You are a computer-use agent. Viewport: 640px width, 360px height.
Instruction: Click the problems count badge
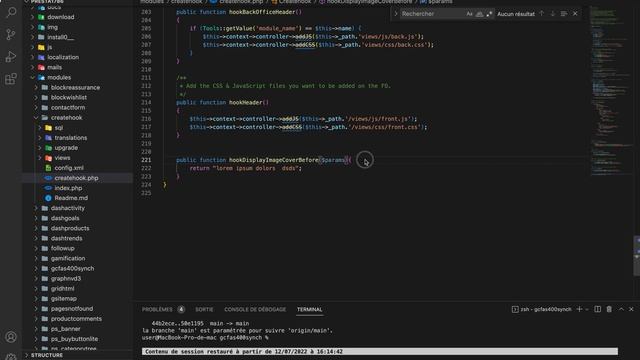point(181,309)
